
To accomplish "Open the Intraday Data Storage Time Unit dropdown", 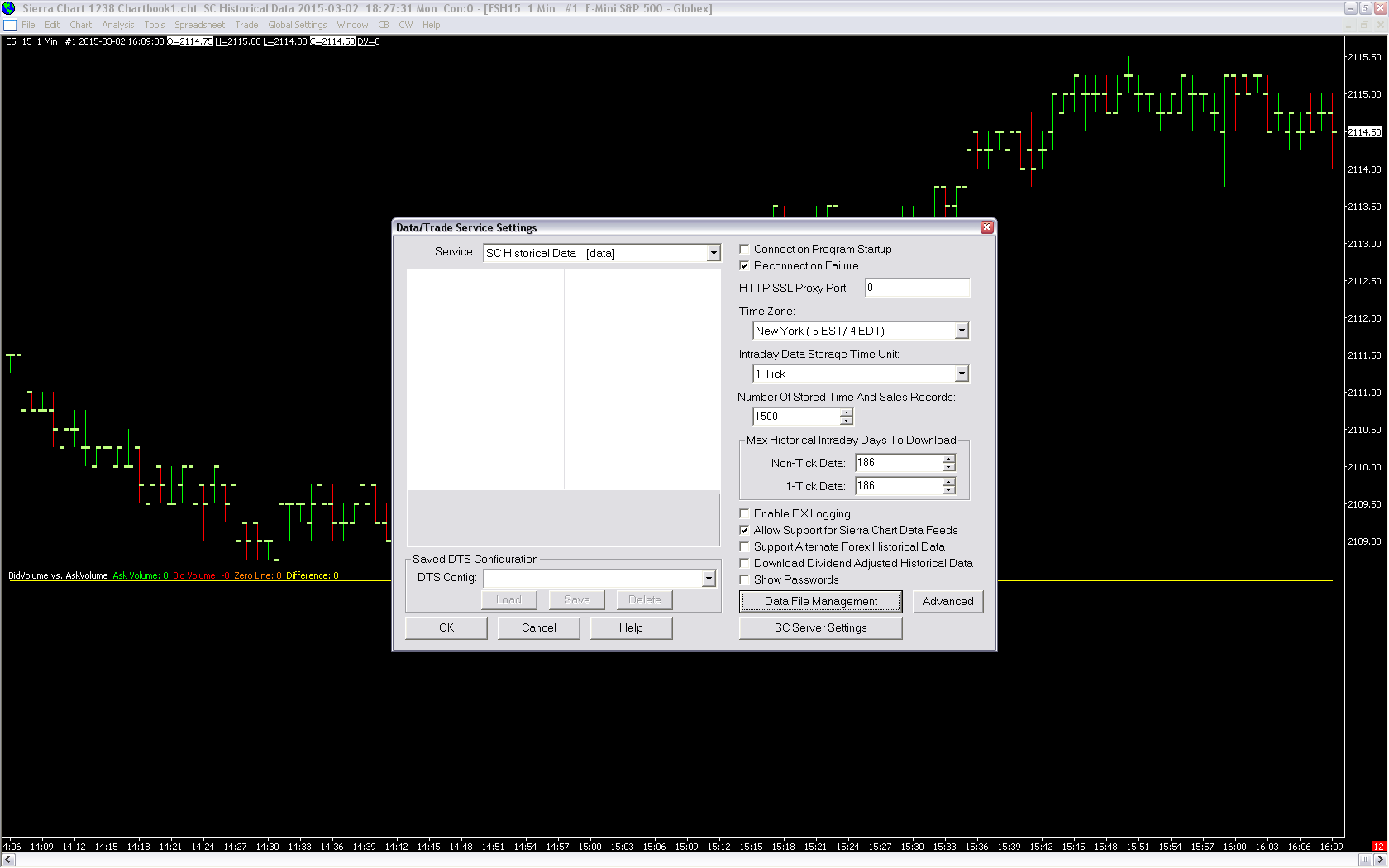I will 961,374.
